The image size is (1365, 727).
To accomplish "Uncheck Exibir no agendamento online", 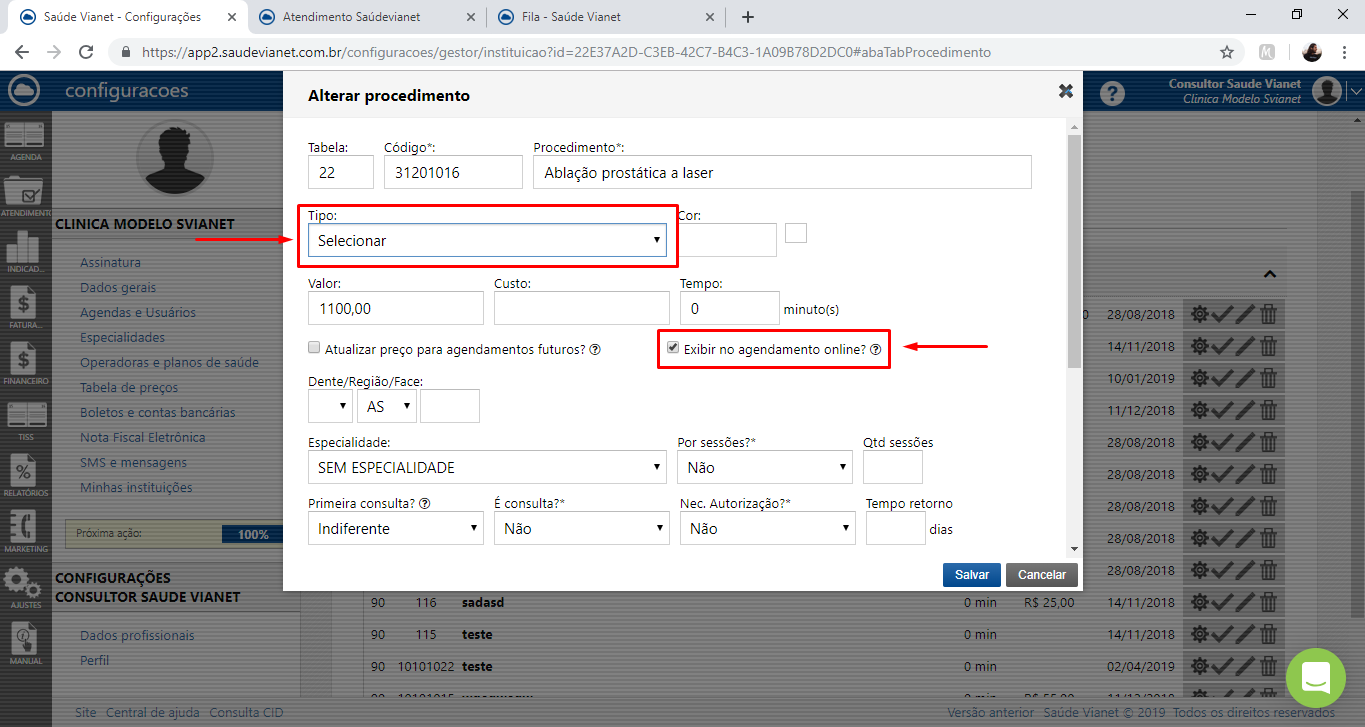I will point(673,348).
